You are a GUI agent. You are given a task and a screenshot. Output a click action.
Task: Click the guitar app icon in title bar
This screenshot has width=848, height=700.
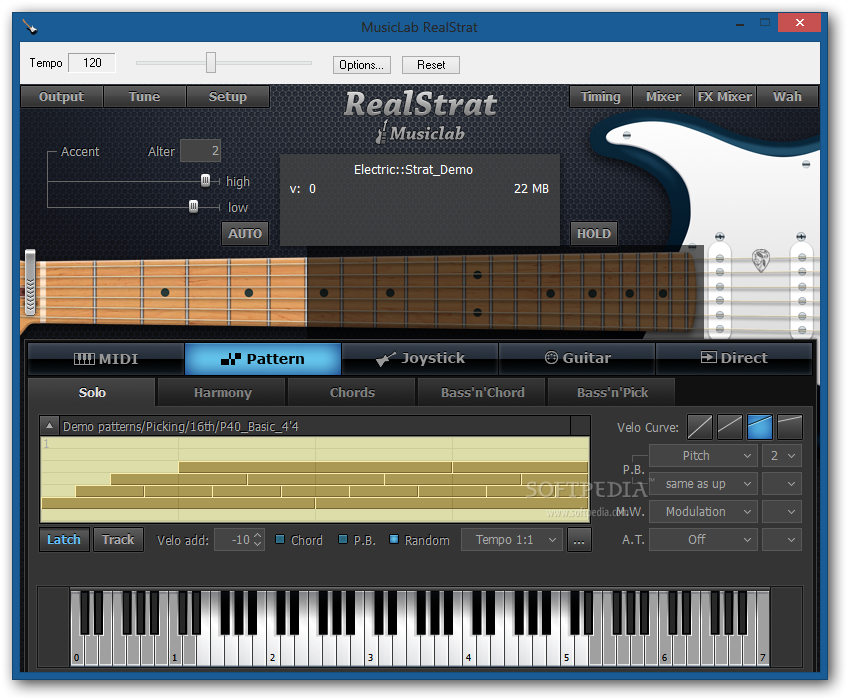[30, 27]
